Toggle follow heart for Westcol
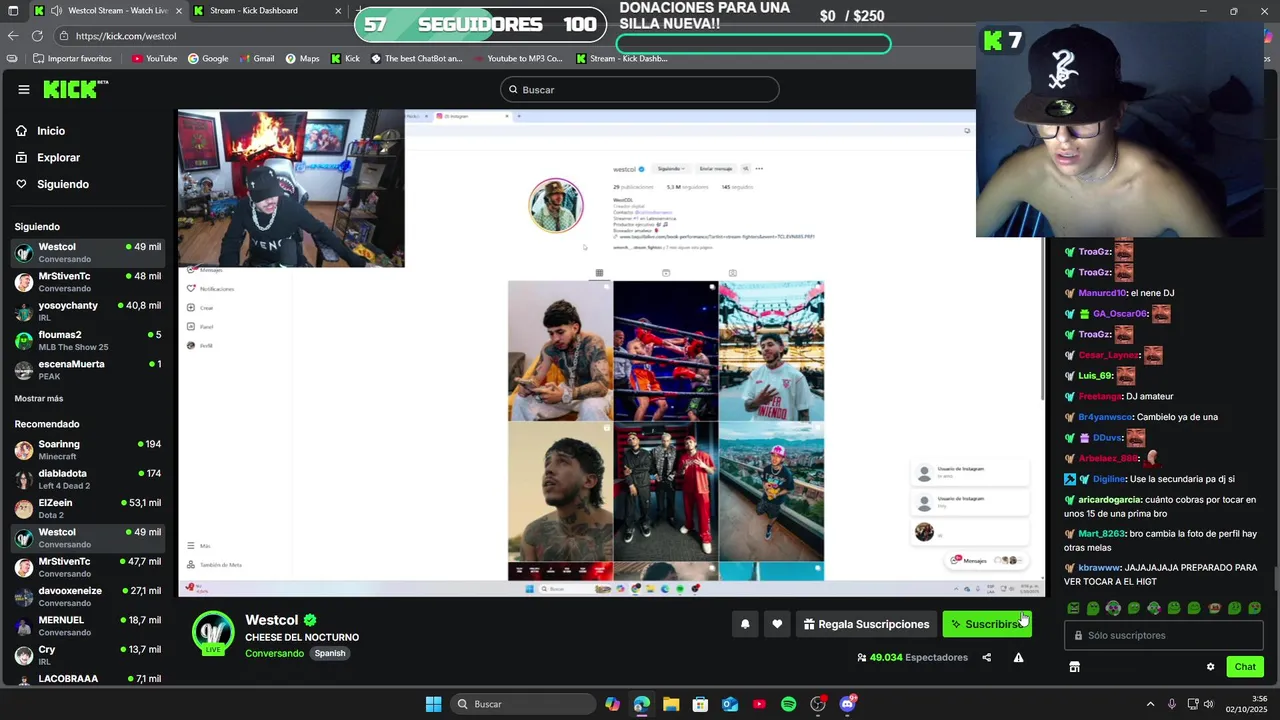This screenshot has width=1280, height=720. (777, 624)
